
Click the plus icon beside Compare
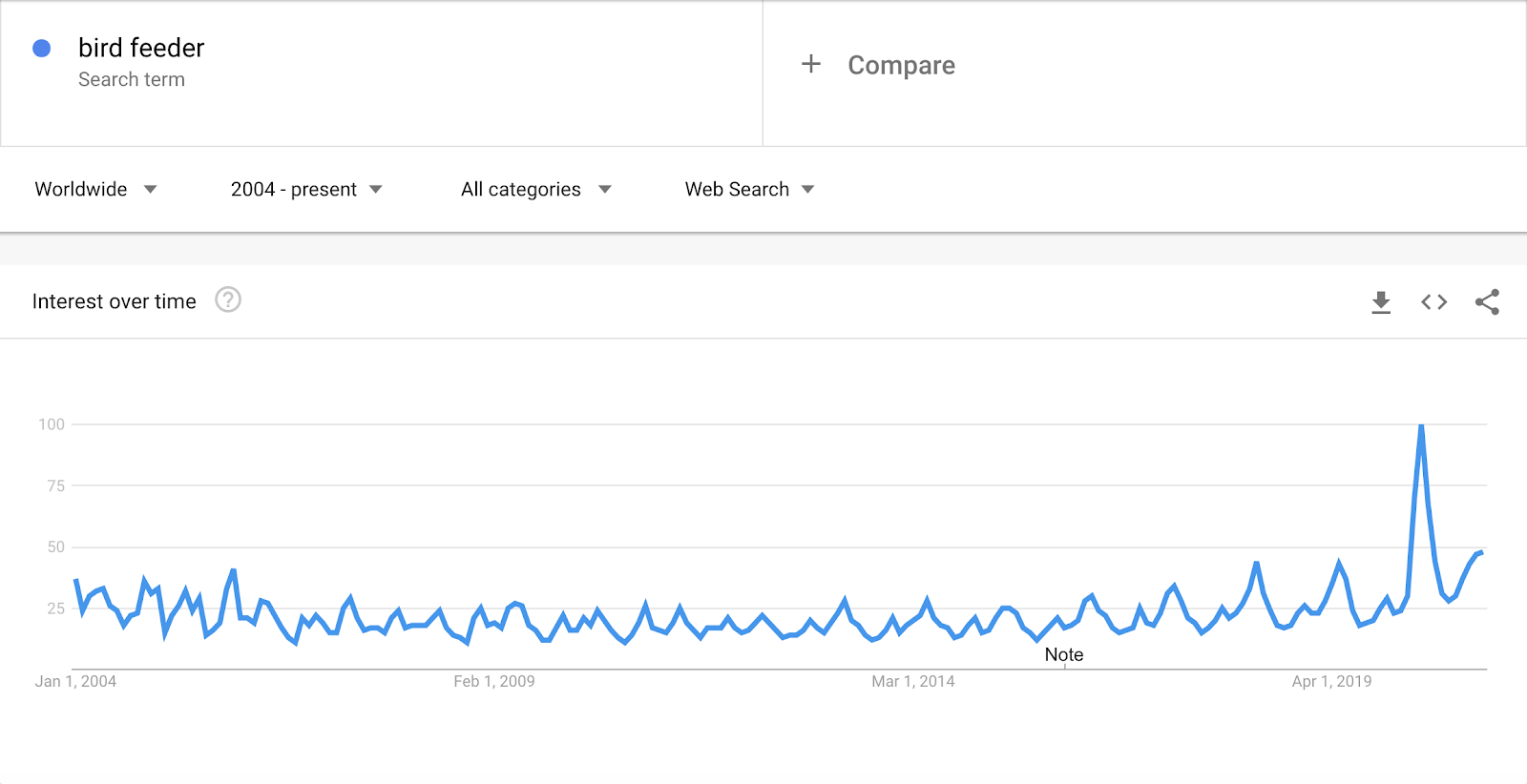(811, 64)
